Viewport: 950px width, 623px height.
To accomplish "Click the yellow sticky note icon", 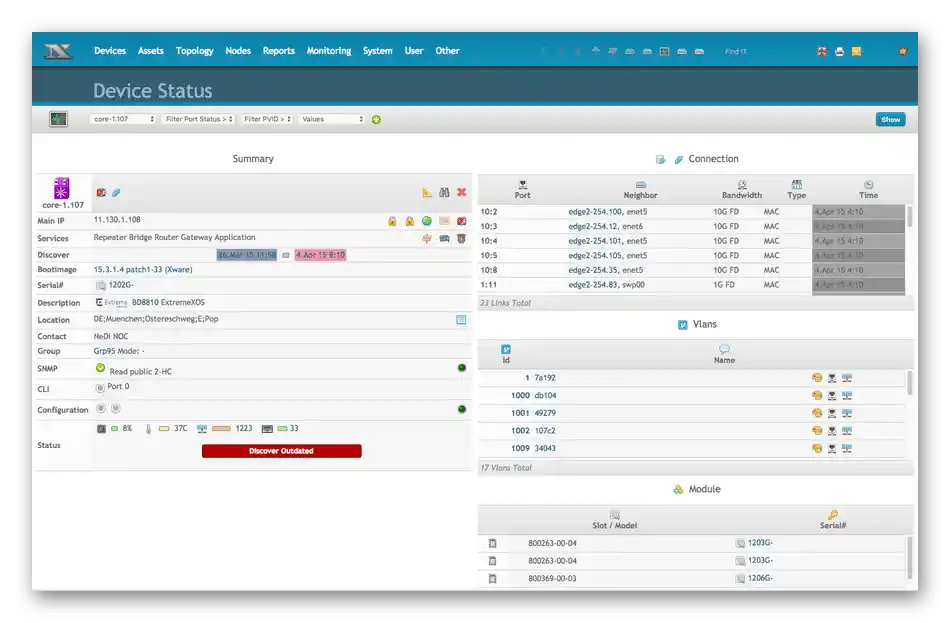I will pos(856,52).
